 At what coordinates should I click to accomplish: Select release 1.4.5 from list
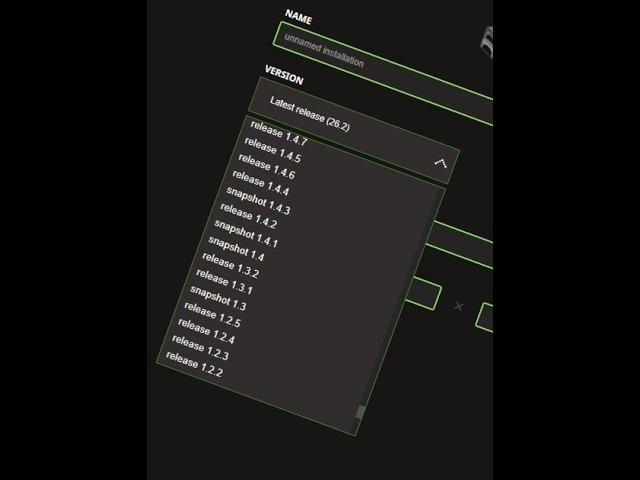(273, 150)
